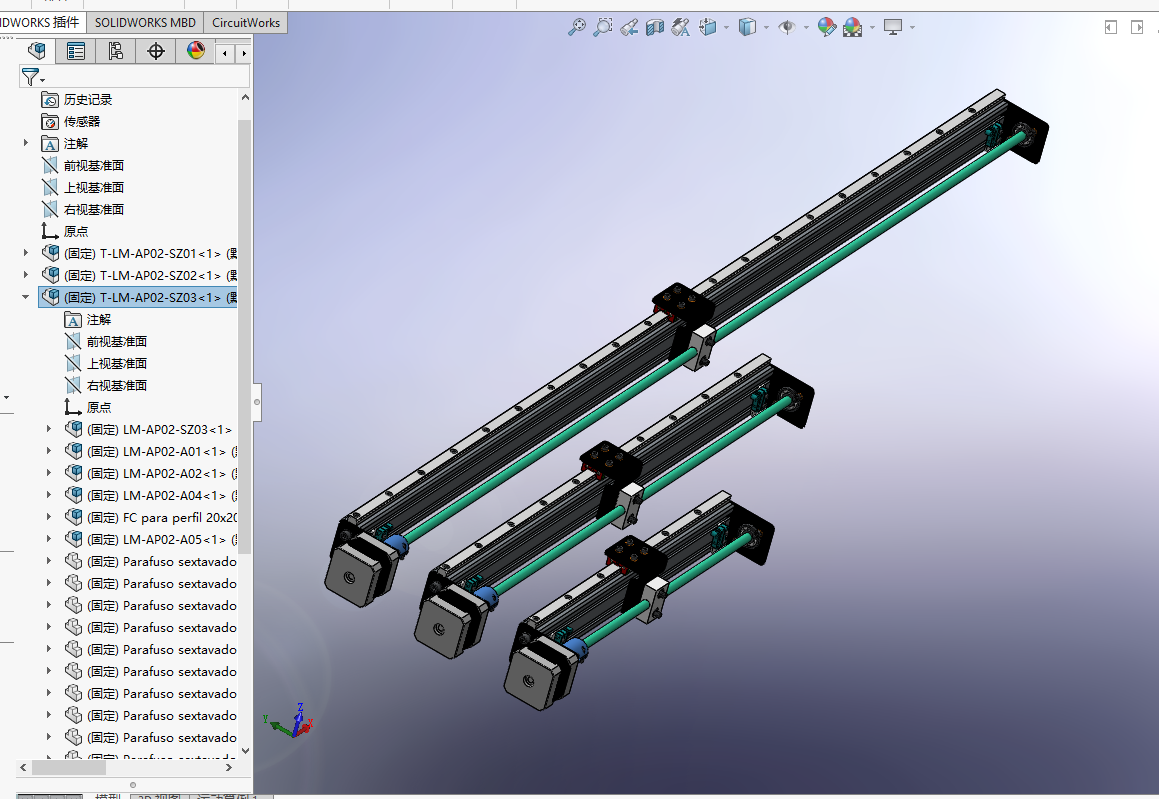Screen dimensions: 1159x799
Task: Open the FeatureManager design tree tab
Action: [x=36, y=51]
